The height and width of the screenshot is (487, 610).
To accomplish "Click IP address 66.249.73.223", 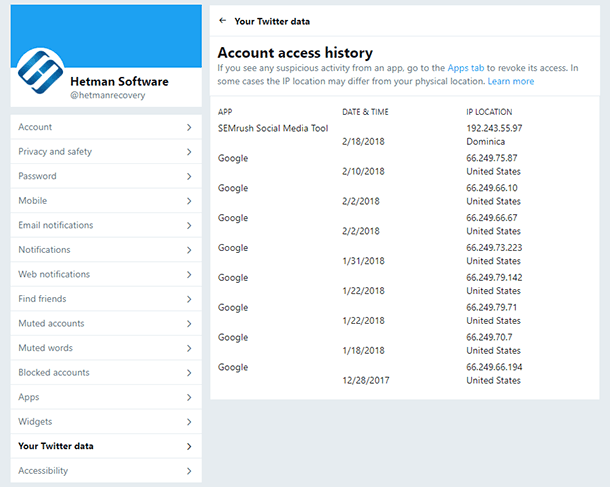I will (x=494, y=247).
